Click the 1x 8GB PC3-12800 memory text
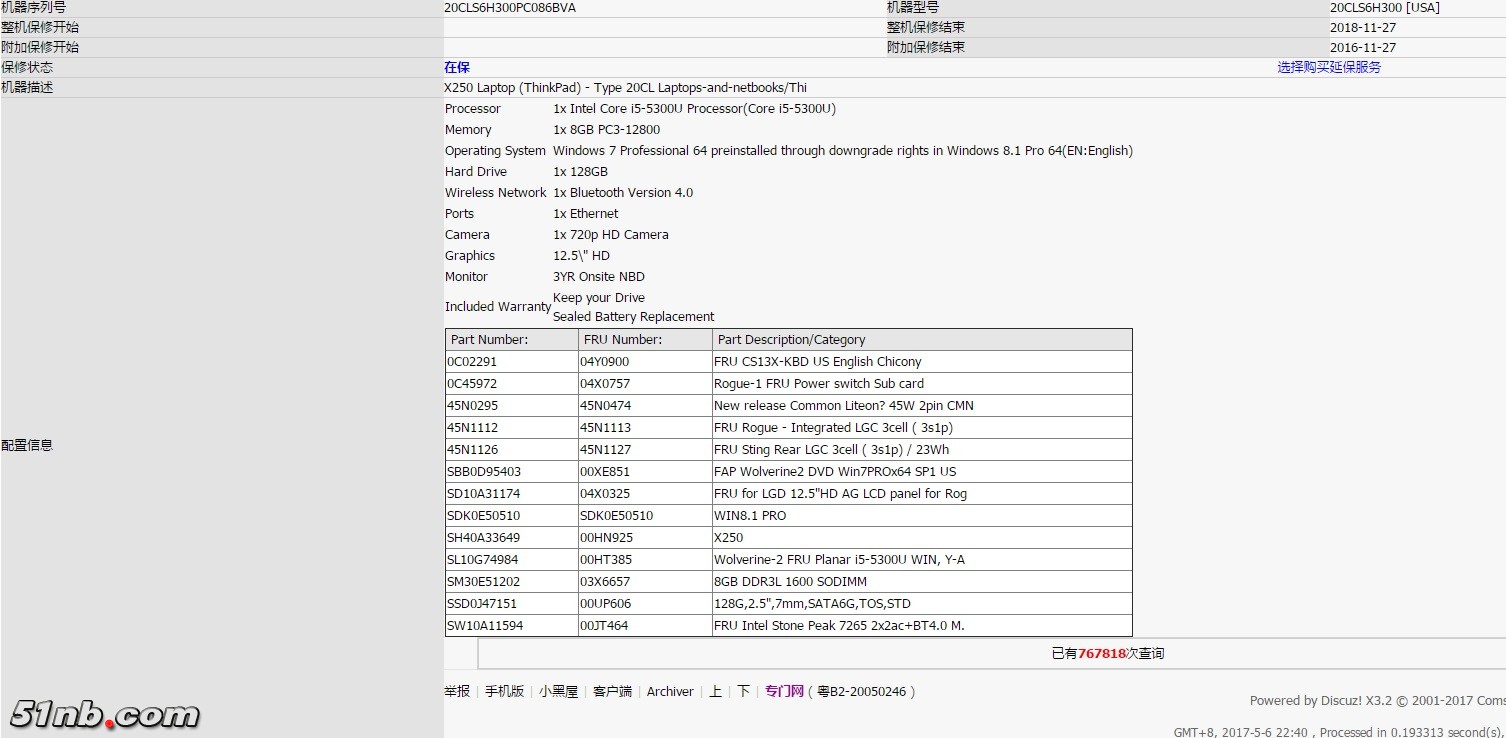This screenshot has width=1506, height=738. coord(606,130)
